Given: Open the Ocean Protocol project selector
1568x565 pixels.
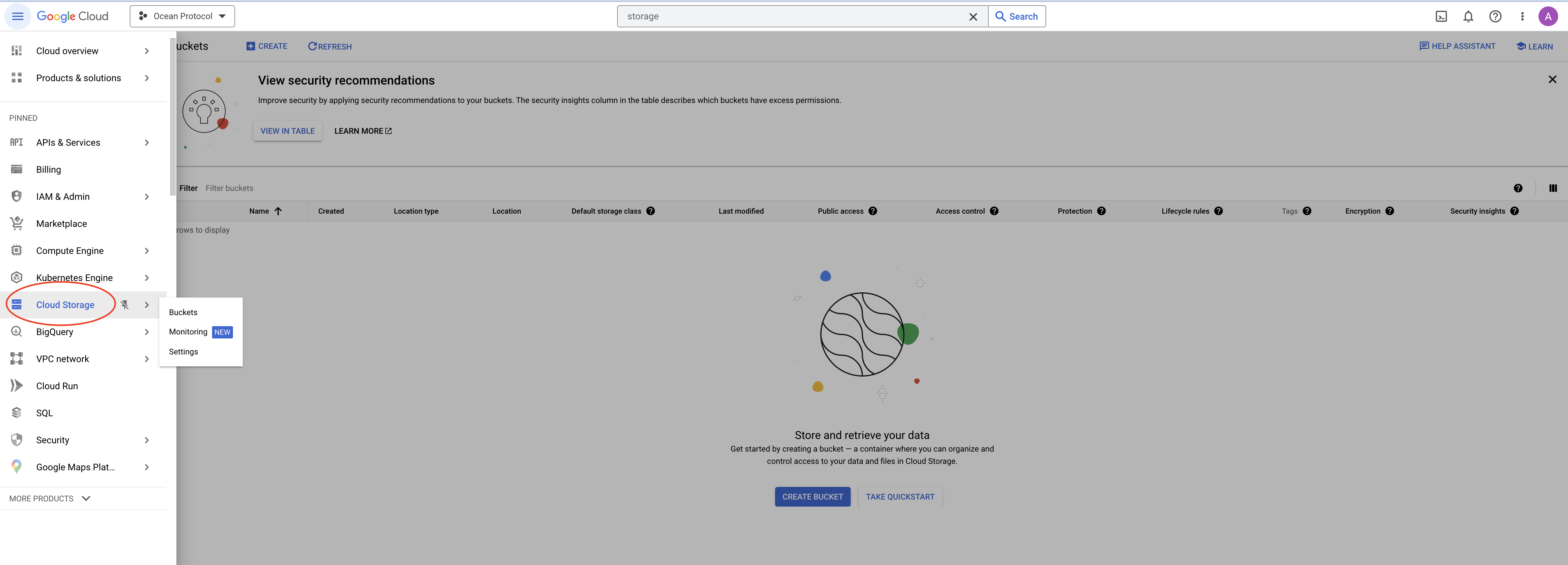Looking at the screenshot, I should point(182,16).
